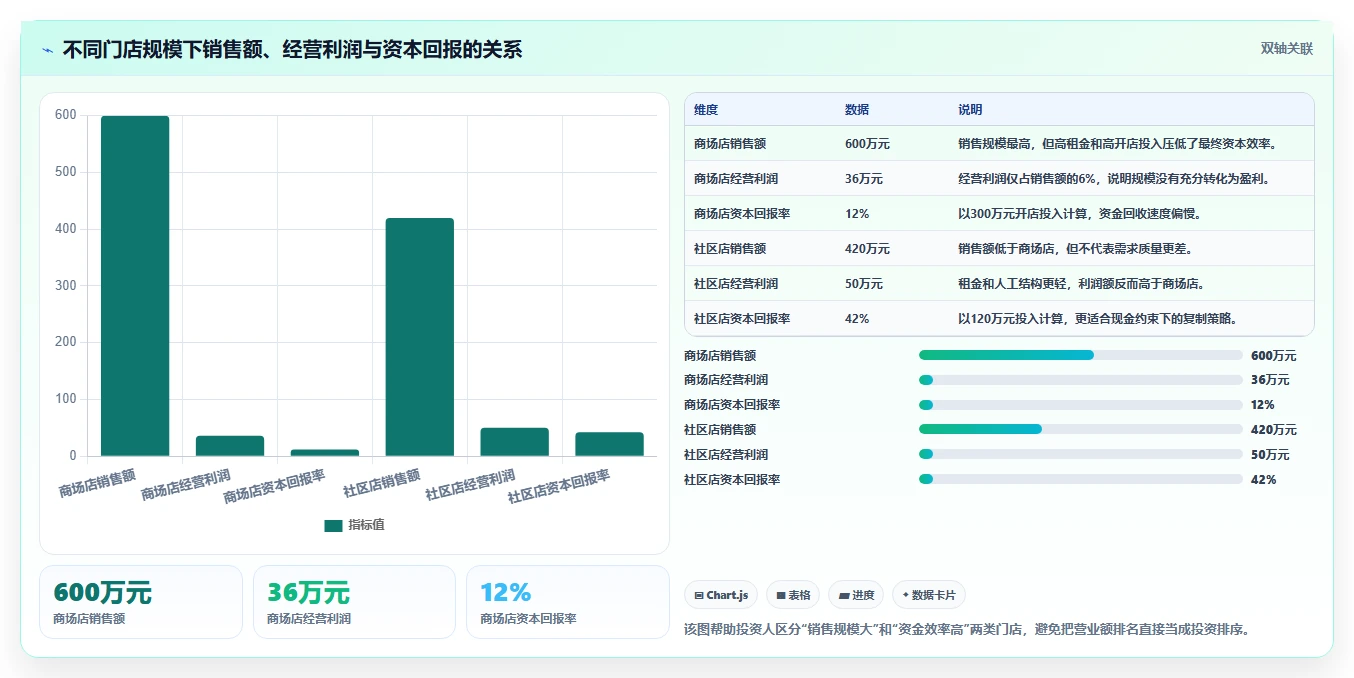The image size is (1354, 678).
Task: Click the 社区店资本回报率 progress bar
Action: click(1080, 479)
